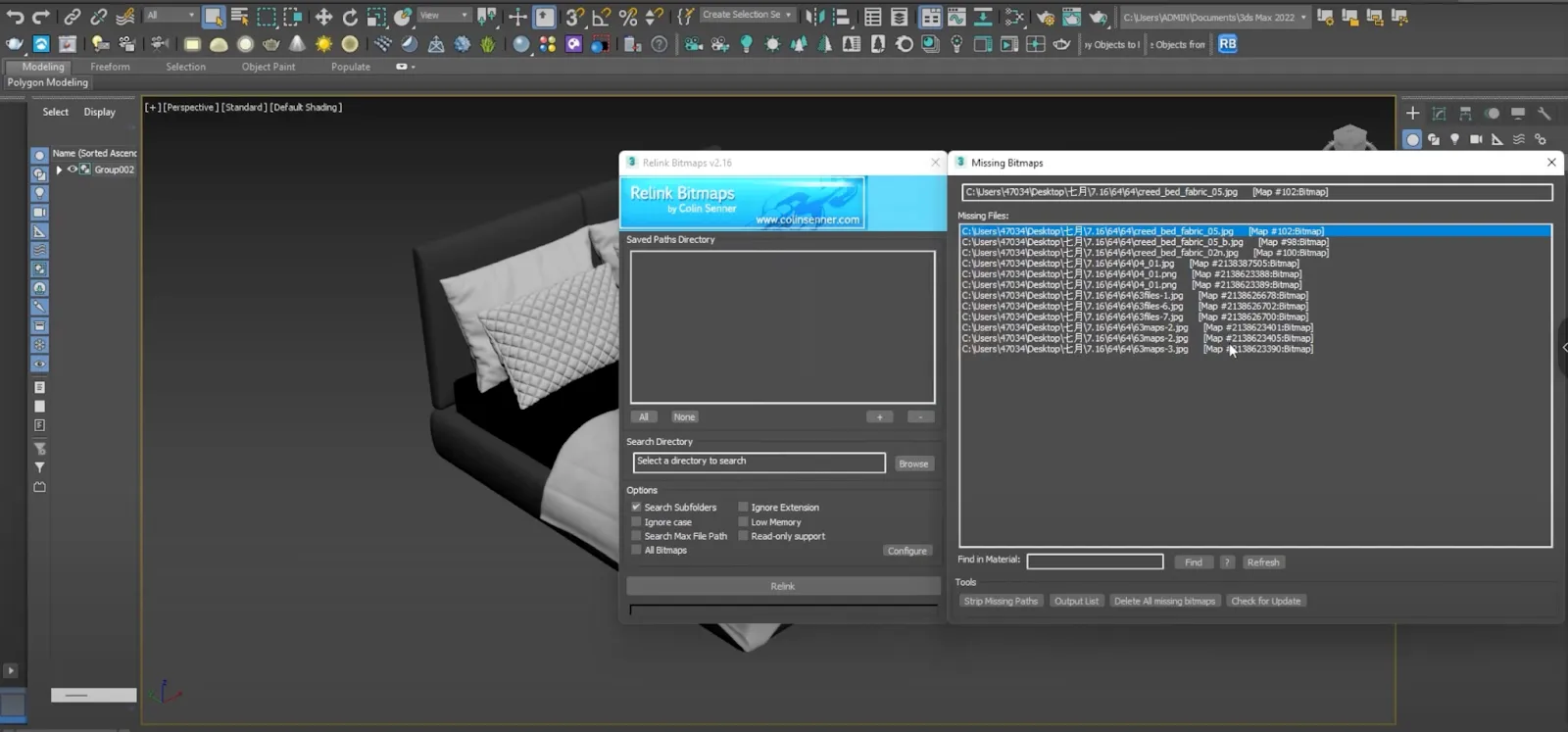1568x732 pixels.
Task: Click Browse for search directory
Action: [913, 464]
